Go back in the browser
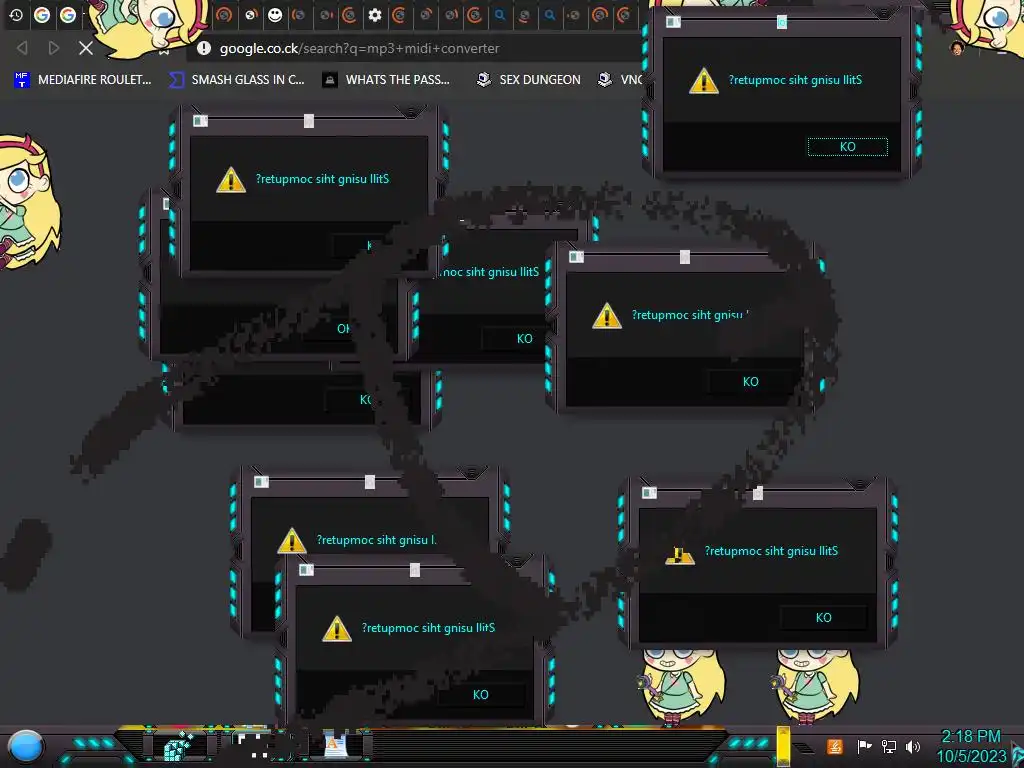Screen dimensions: 1024x768 22,48
